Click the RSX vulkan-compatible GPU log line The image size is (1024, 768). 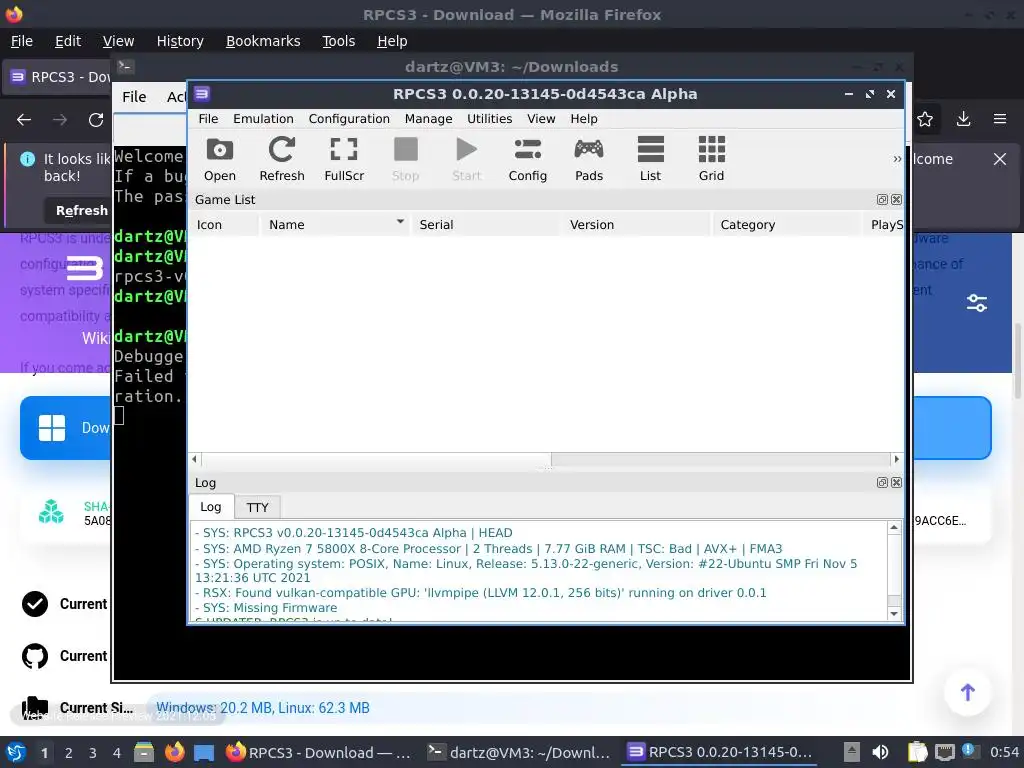pyautogui.click(x=481, y=592)
